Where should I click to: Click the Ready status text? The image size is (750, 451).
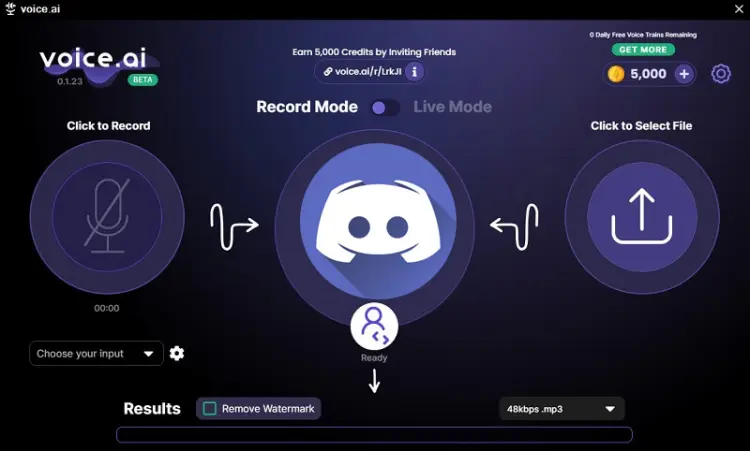click(374, 358)
